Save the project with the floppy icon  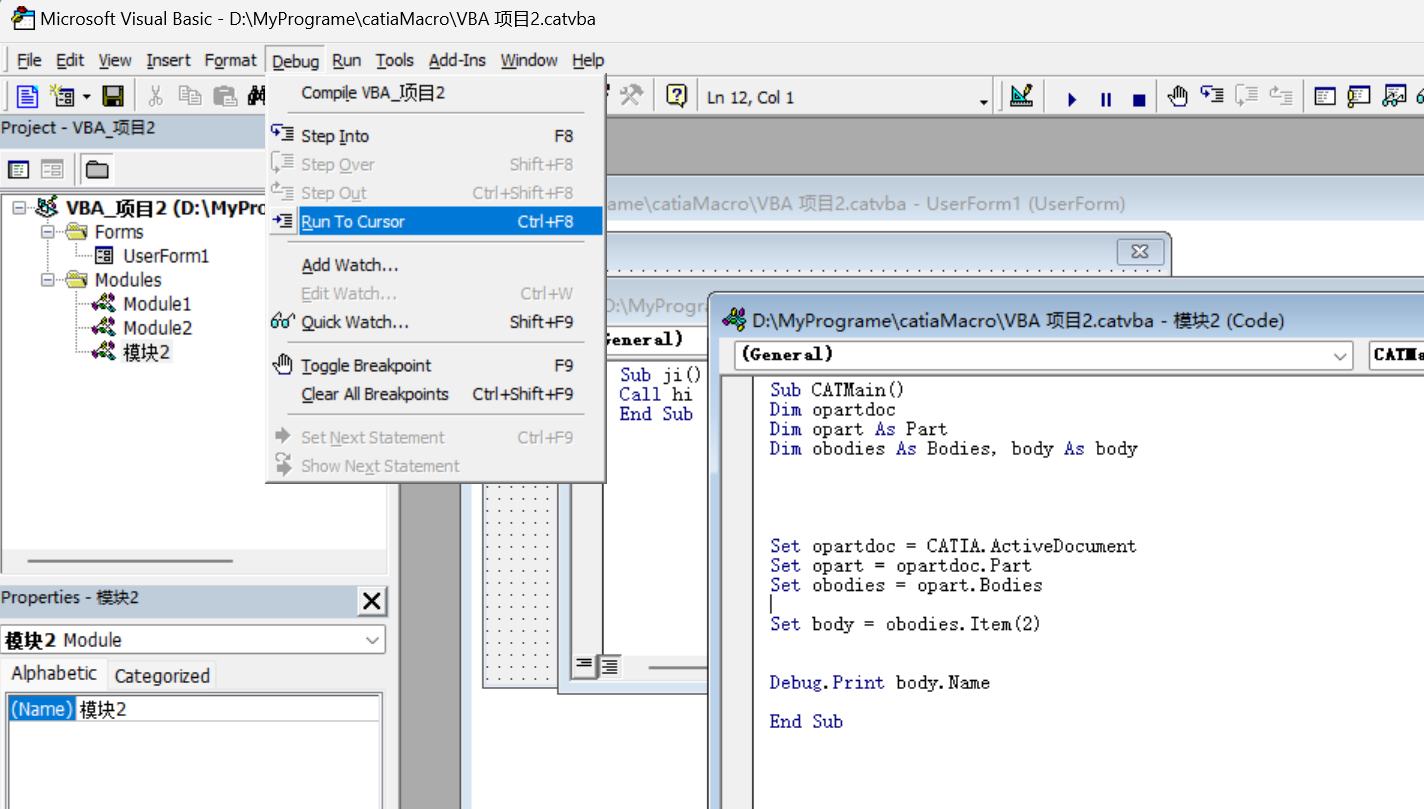pos(113,97)
